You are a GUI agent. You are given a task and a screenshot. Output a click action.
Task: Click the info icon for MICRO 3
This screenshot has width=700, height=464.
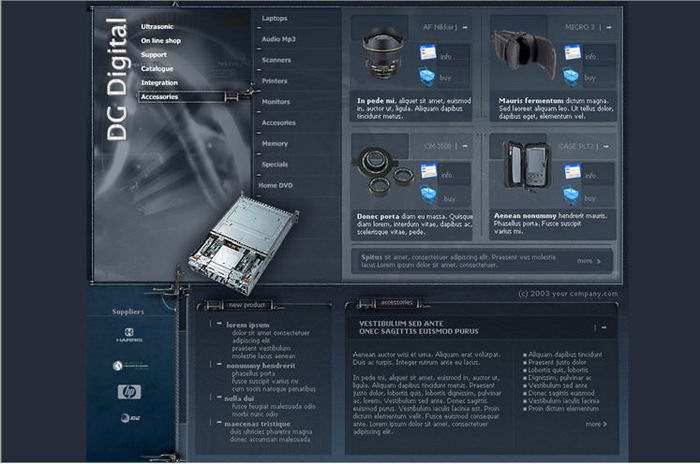coord(571,52)
